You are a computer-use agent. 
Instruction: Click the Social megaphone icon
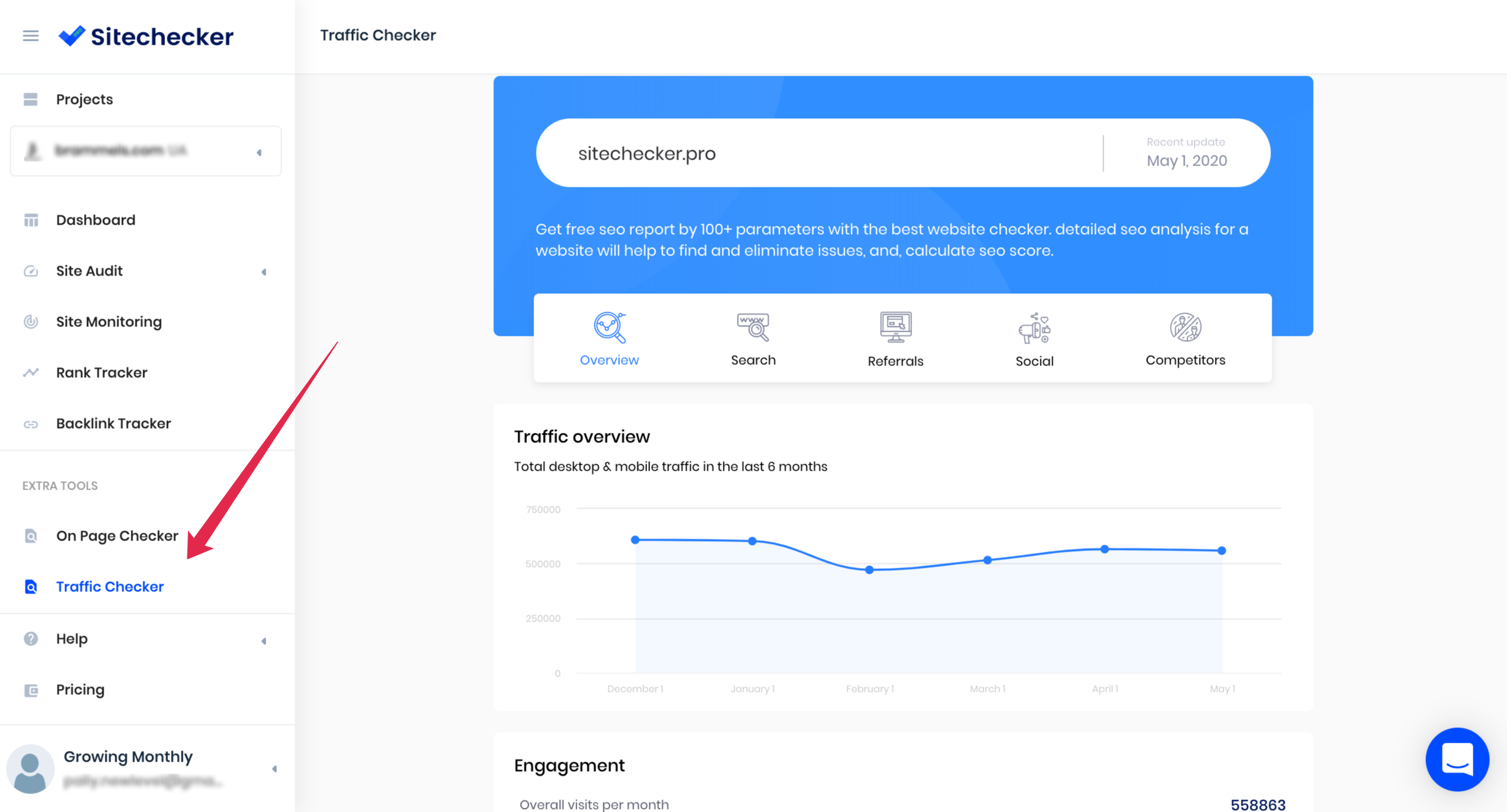pos(1034,328)
